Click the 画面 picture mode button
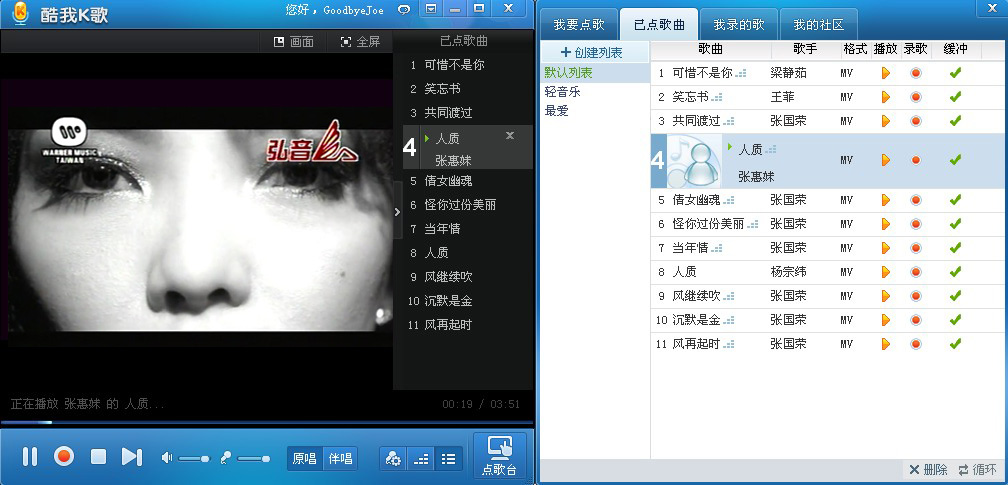 click(294, 42)
